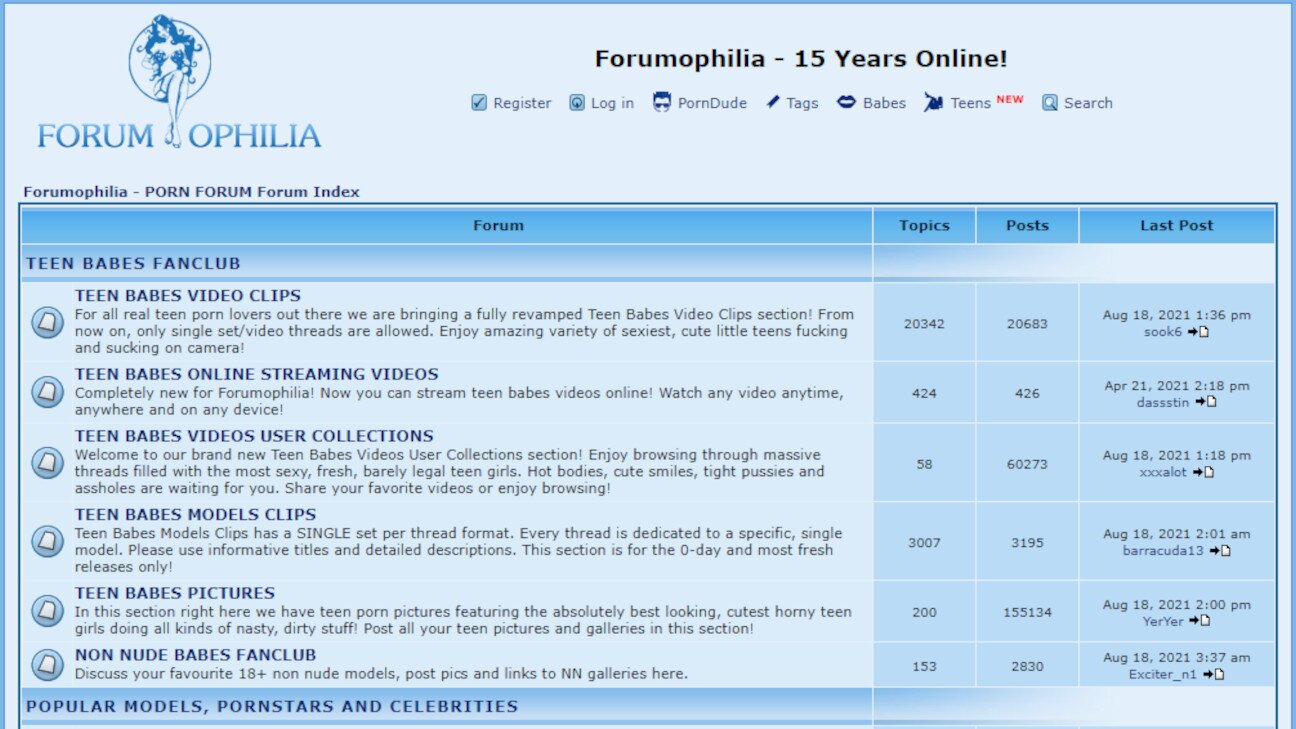Click the Log in keyhole icon
Viewport: 1296px width, 729px height.
point(575,102)
